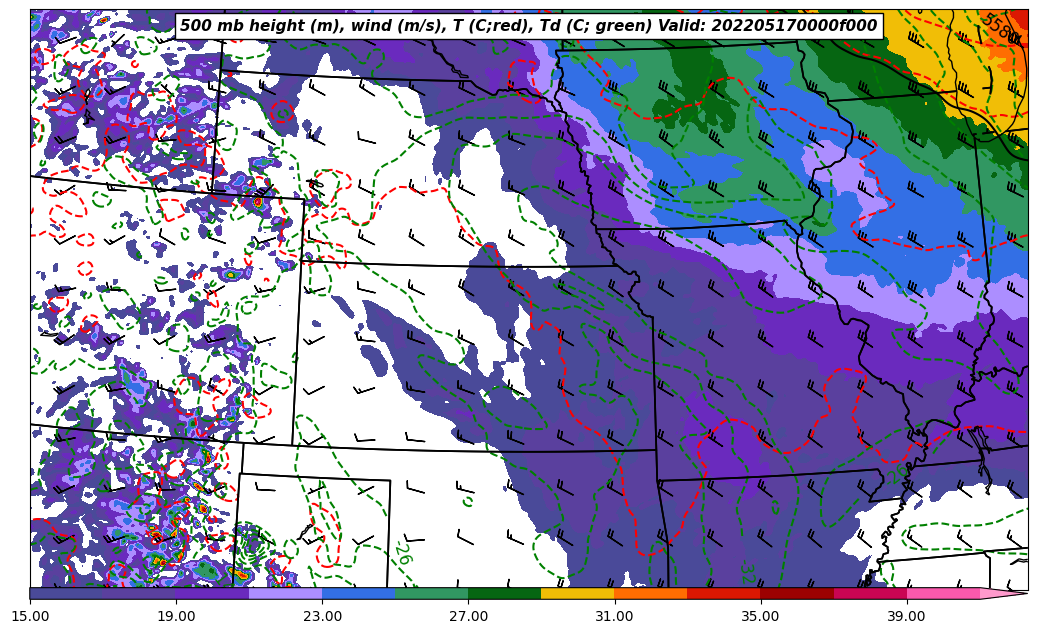Click the medium green colorbar segment
The width and height of the screenshot is (1037, 633).
pos(431,593)
